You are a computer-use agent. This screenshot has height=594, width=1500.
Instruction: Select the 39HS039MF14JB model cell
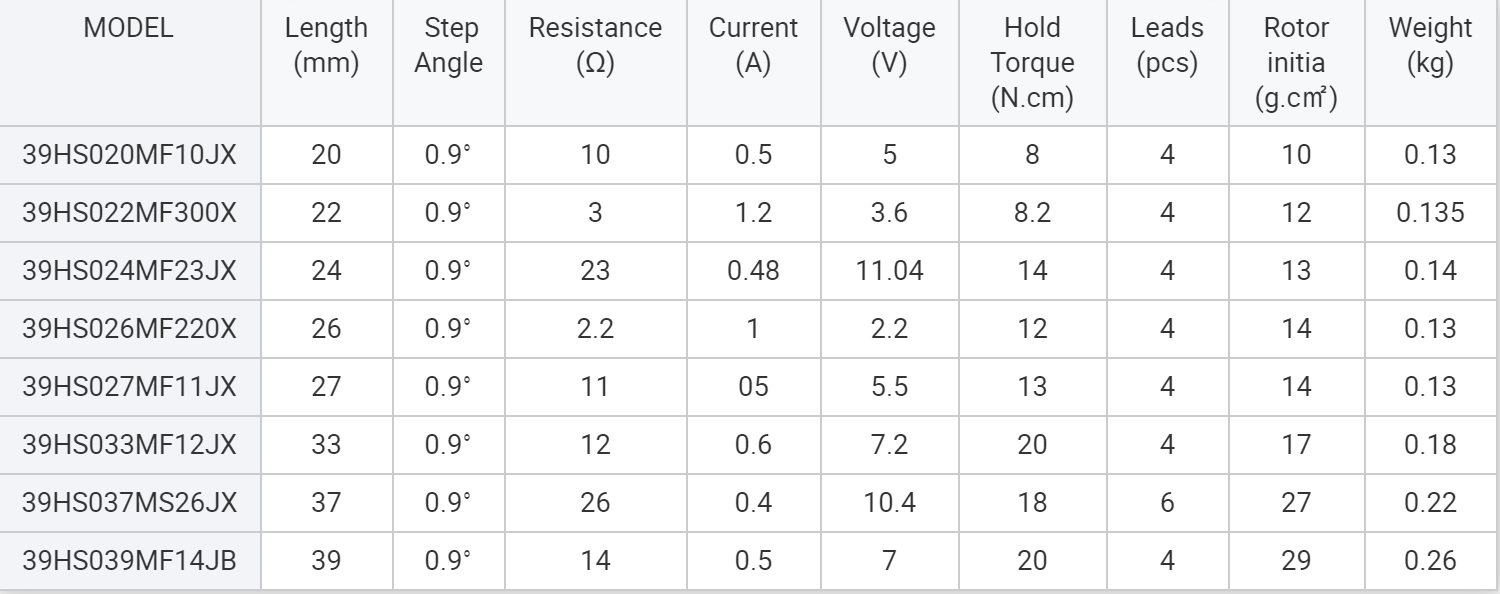coord(128,561)
